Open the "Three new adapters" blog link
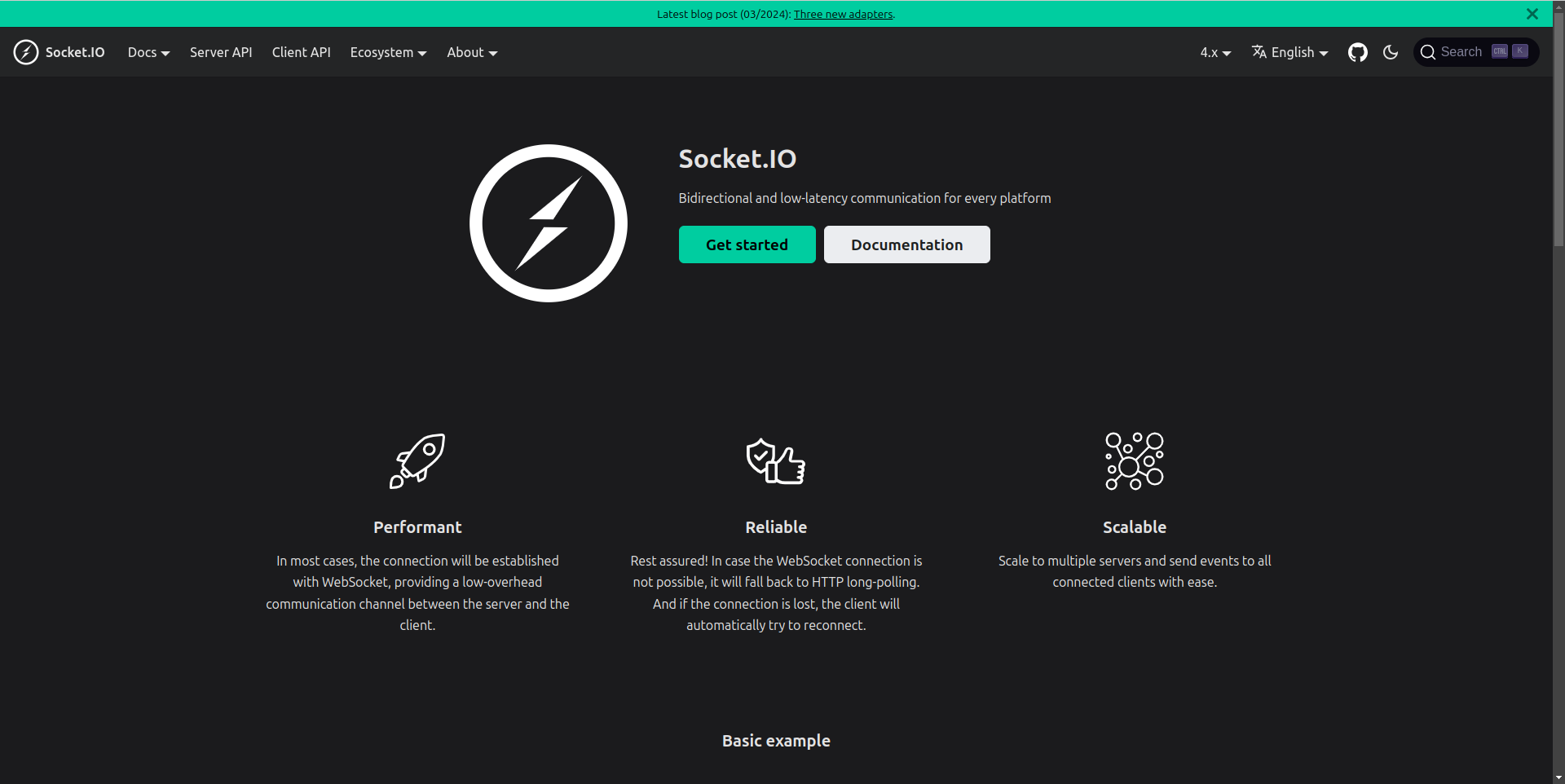This screenshot has height=784, width=1565. tap(843, 14)
